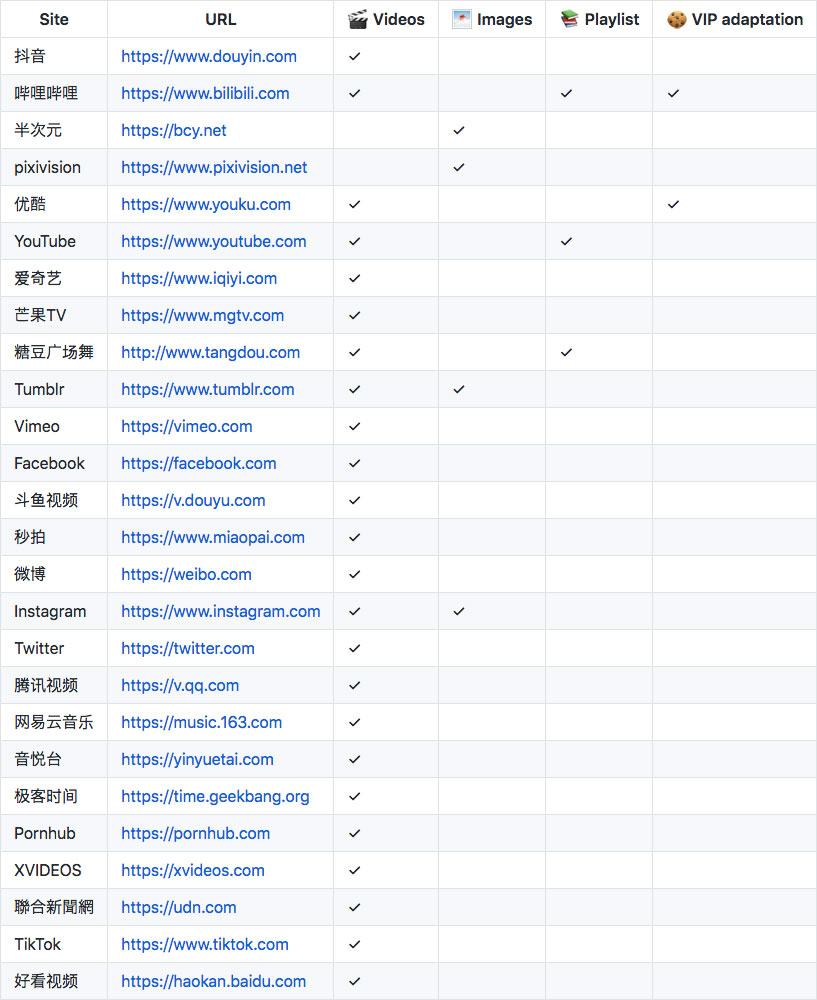
Task: Select the 半次元 site name cell
Action: pyautogui.click(x=54, y=130)
